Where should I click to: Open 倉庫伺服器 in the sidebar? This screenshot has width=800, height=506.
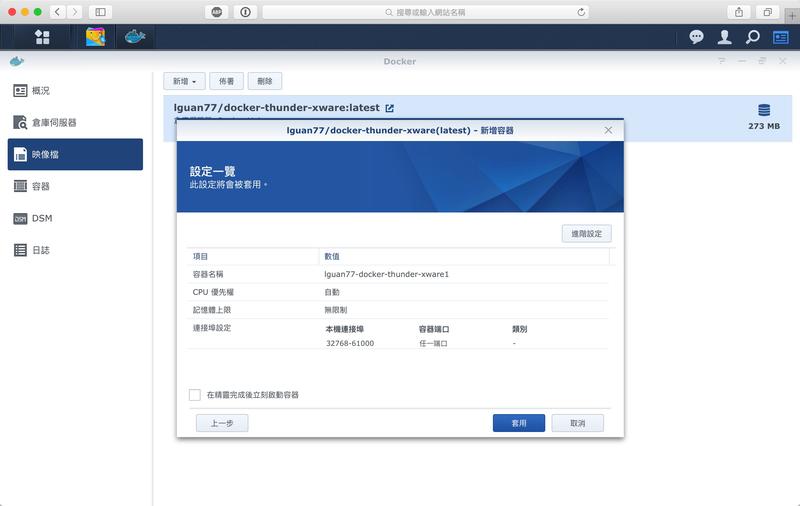pyautogui.click(x=76, y=123)
